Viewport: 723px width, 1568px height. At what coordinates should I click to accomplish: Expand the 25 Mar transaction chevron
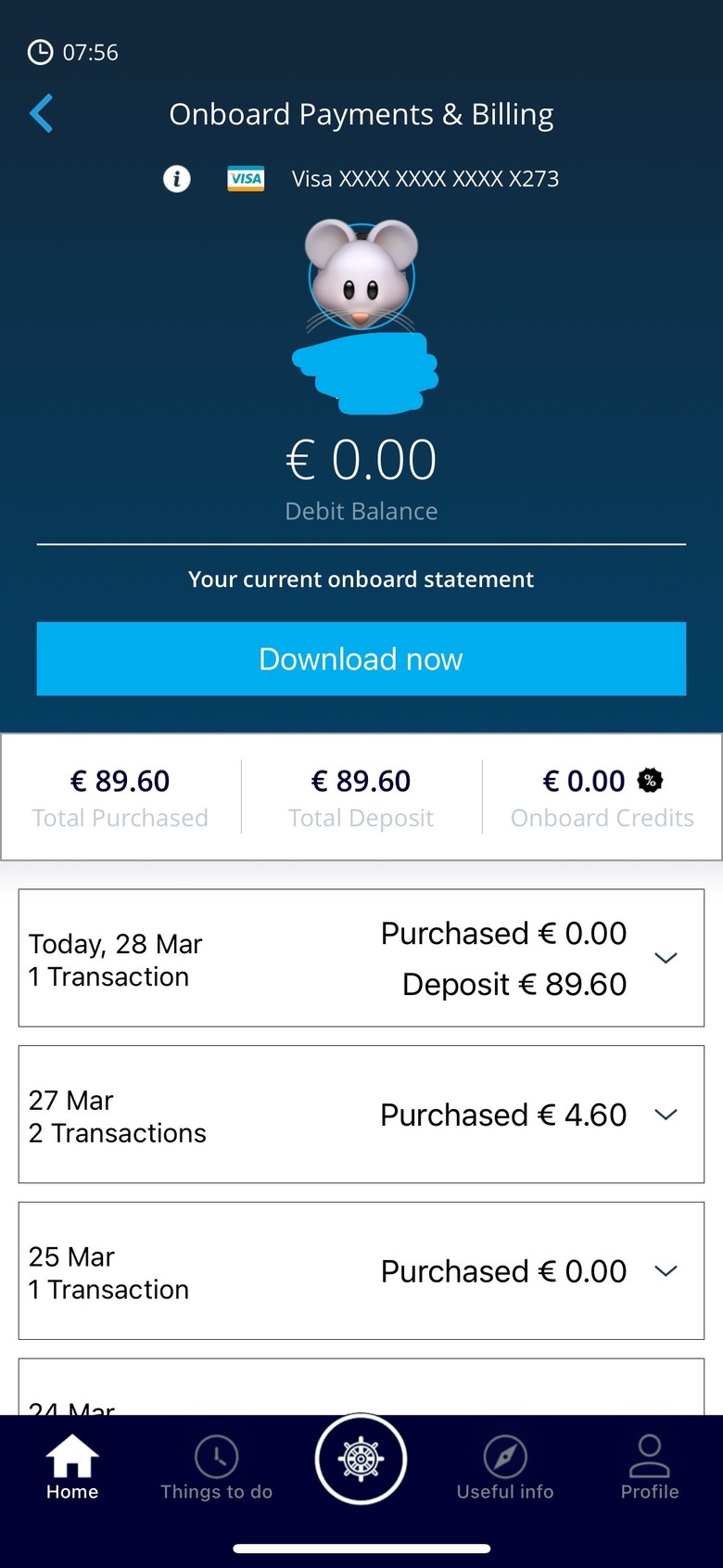click(x=666, y=1271)
